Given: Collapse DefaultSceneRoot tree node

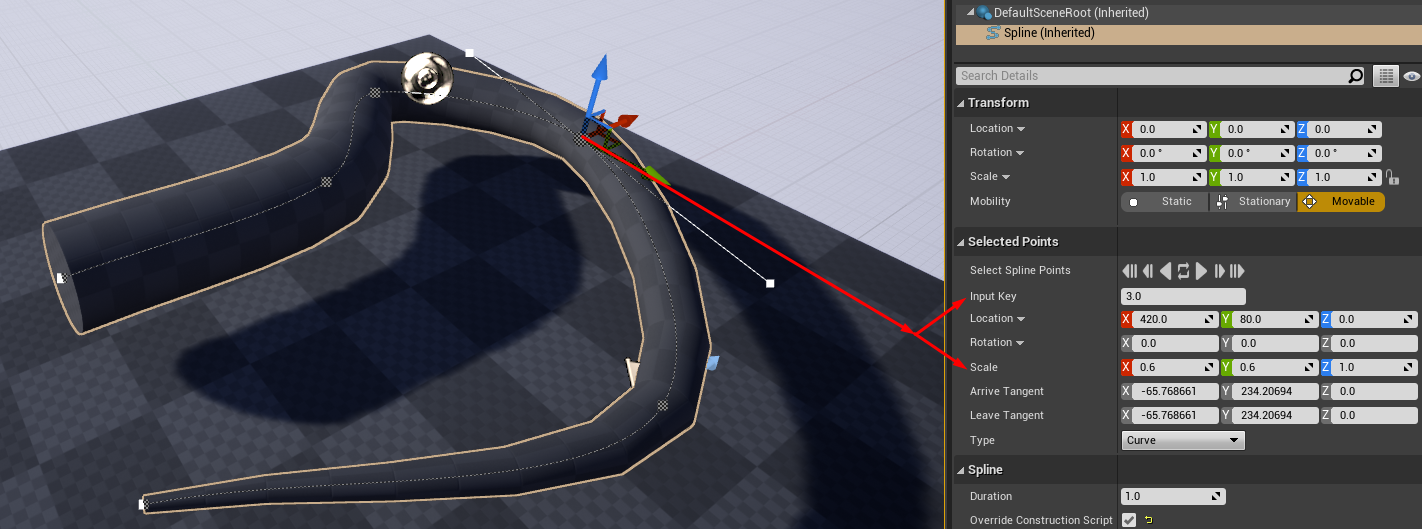Looking at the screenshot, I should pyautogui.click(x=969, y=13).
